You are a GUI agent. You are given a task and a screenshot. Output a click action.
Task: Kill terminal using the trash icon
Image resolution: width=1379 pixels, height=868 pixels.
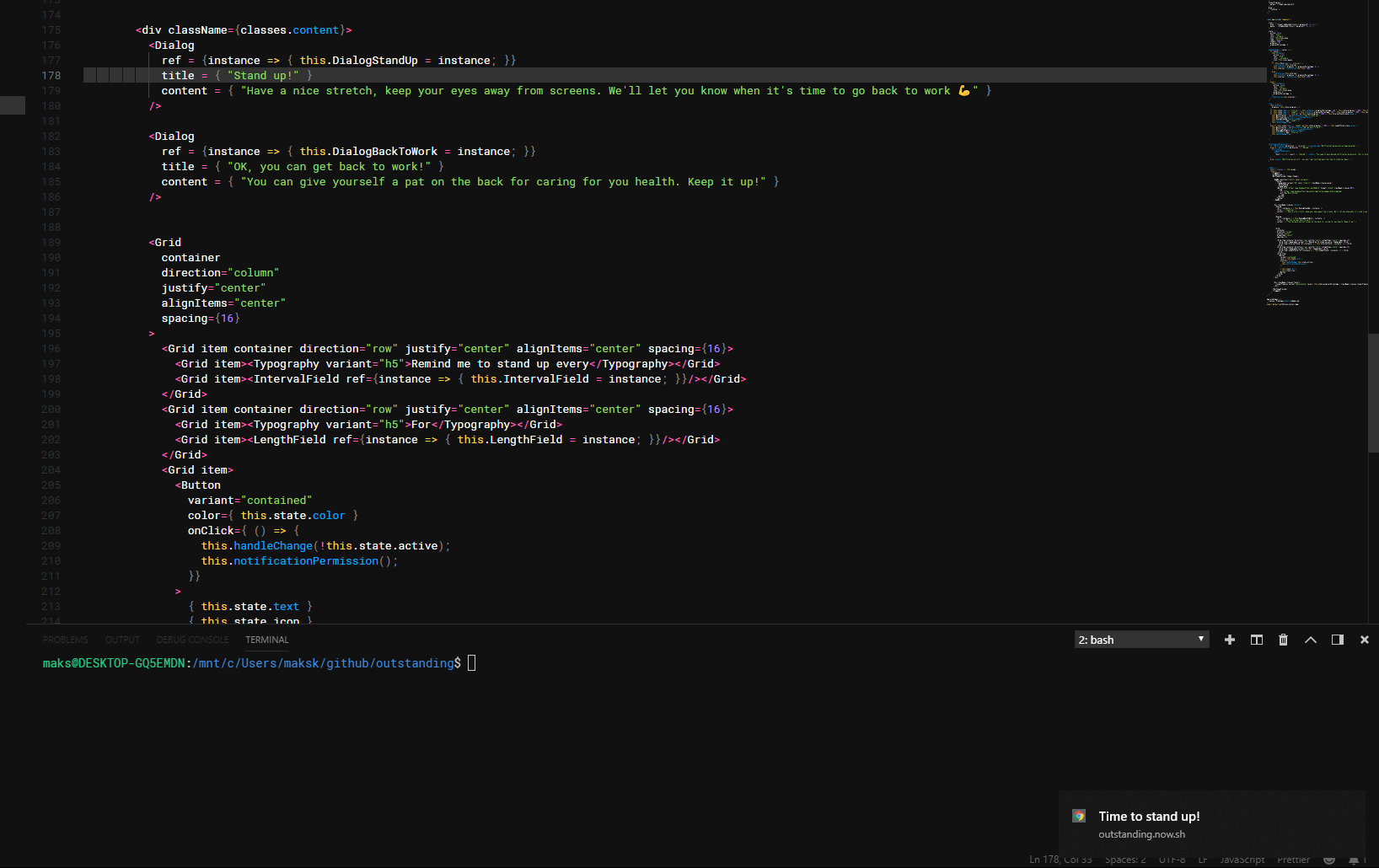tap(1283, 640)
